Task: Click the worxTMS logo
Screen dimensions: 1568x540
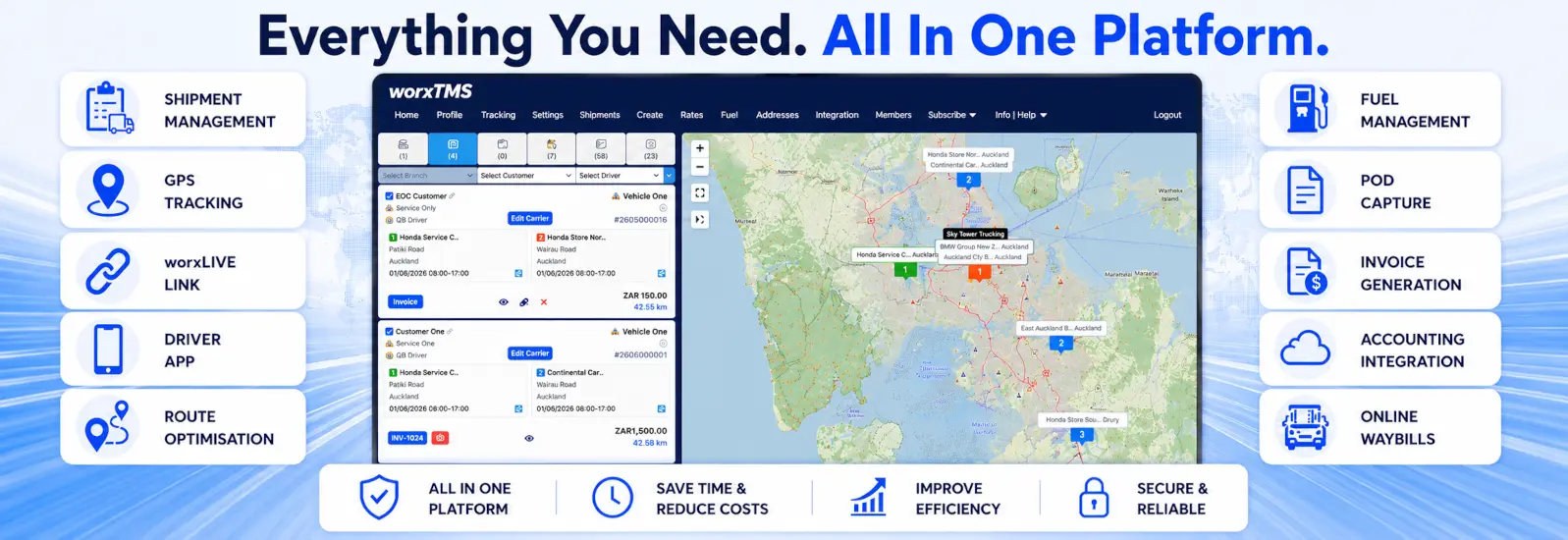Action: click(430, 91)
